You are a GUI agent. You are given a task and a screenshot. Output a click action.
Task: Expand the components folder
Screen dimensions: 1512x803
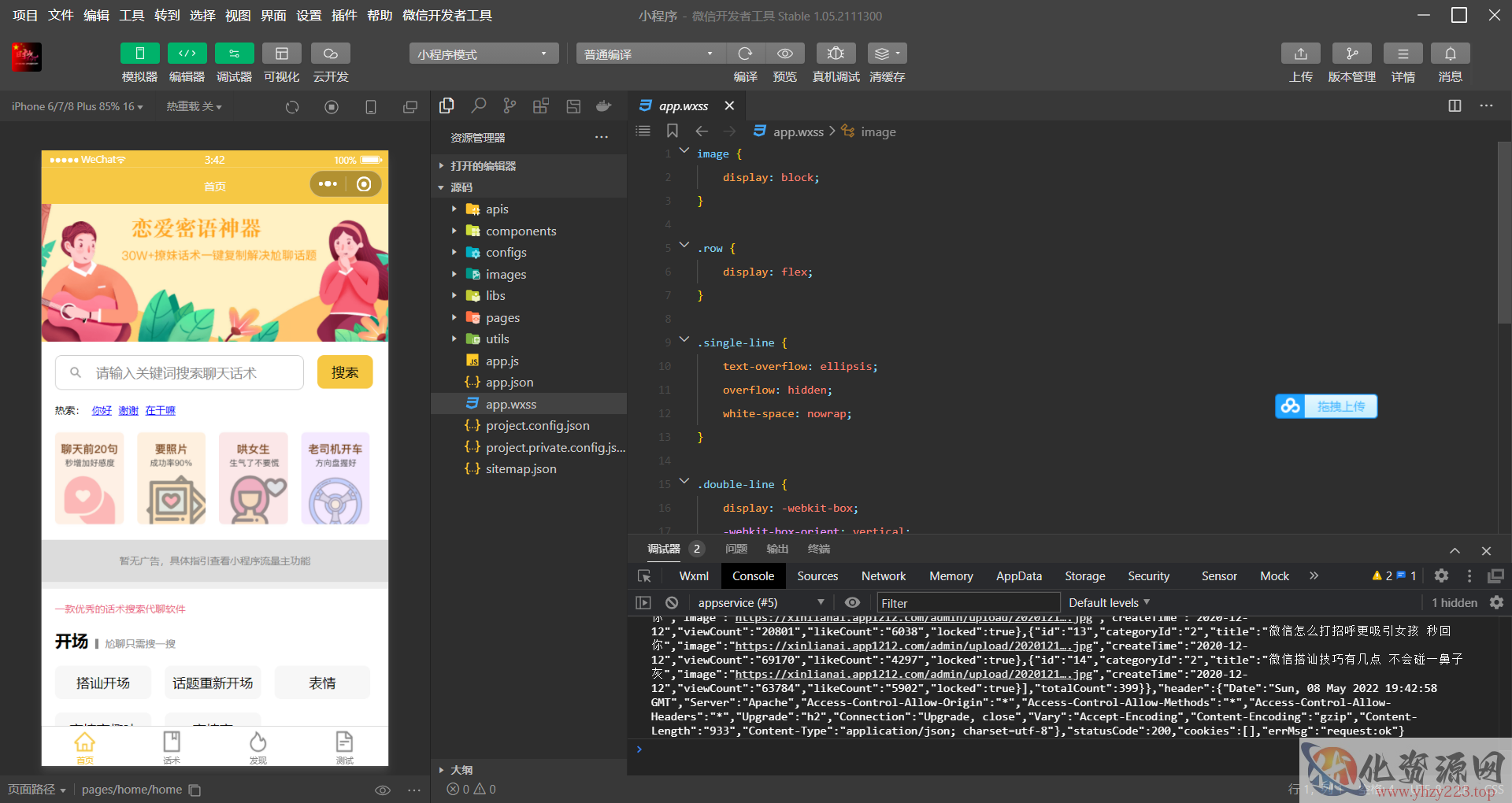(528, 231)
